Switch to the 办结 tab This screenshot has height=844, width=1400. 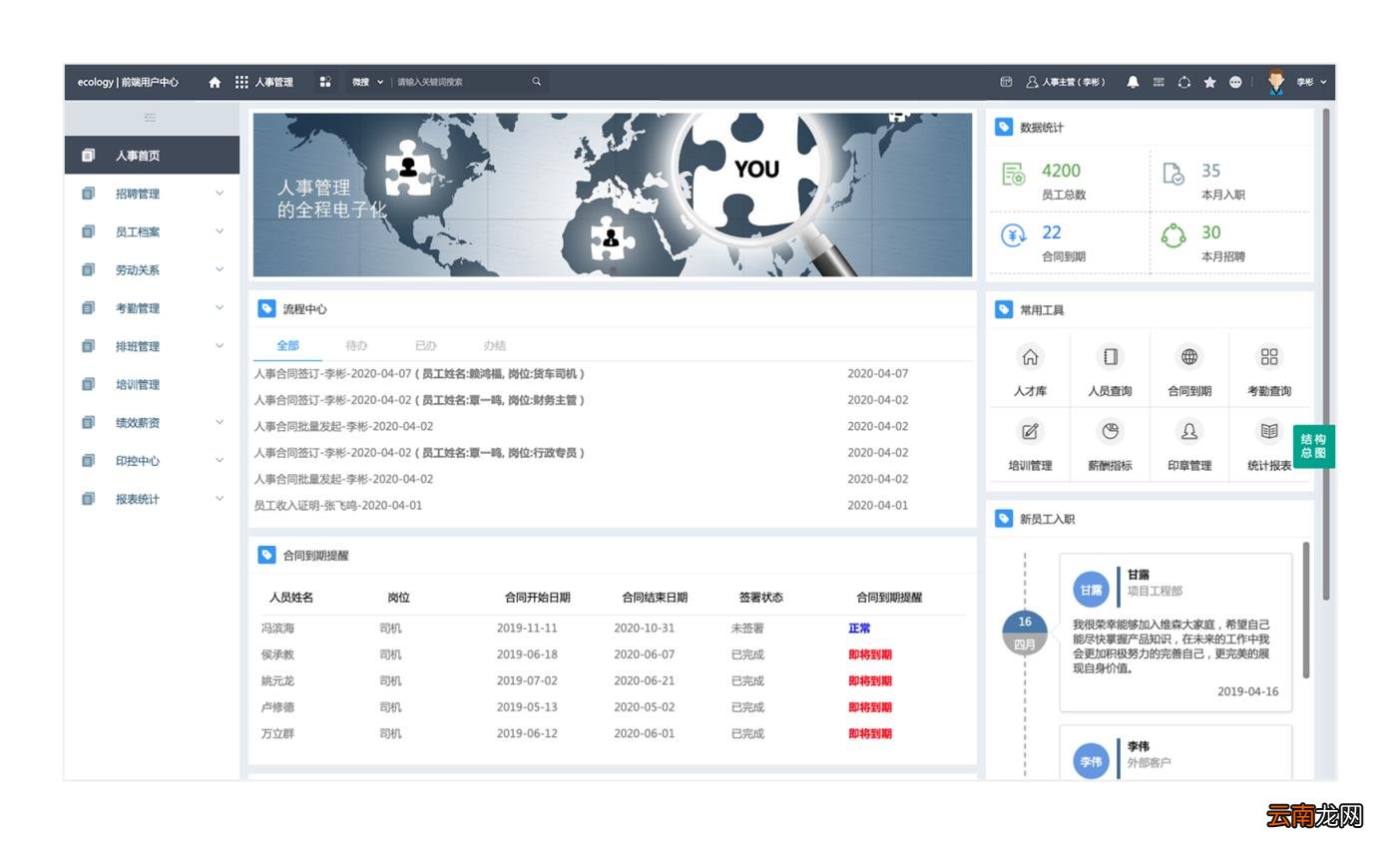click(494, 345)
